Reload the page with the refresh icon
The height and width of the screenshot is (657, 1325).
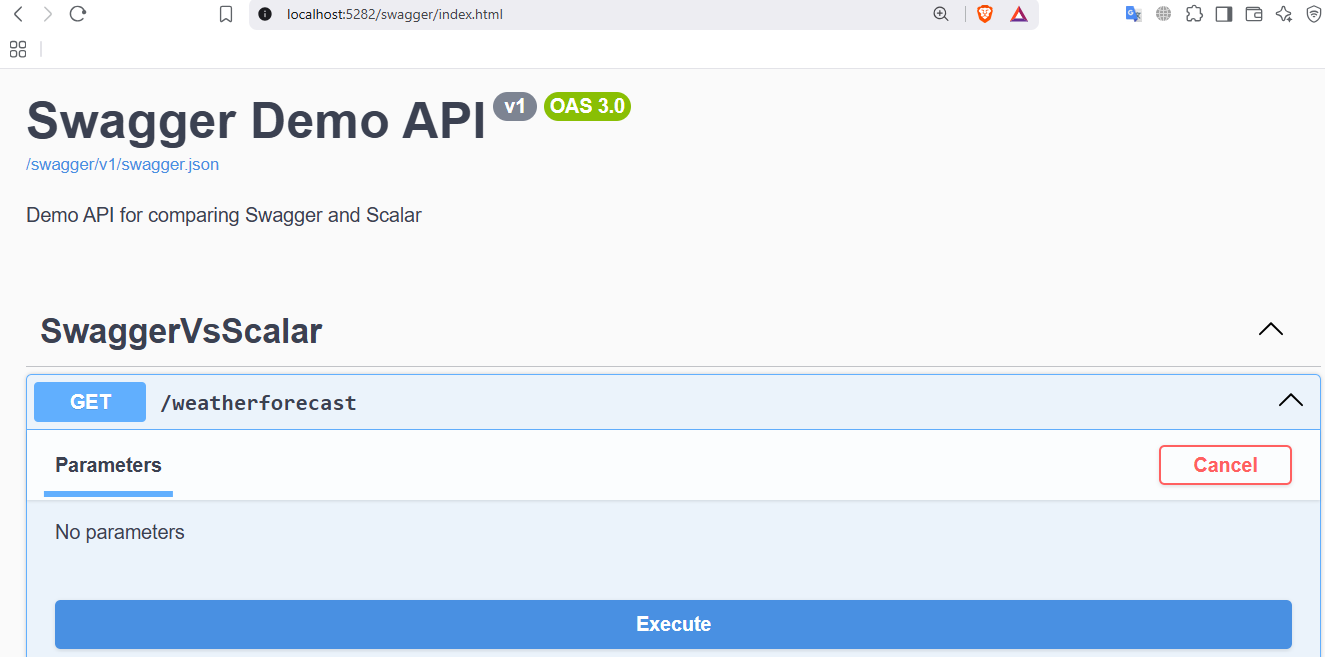coord(78,14)
